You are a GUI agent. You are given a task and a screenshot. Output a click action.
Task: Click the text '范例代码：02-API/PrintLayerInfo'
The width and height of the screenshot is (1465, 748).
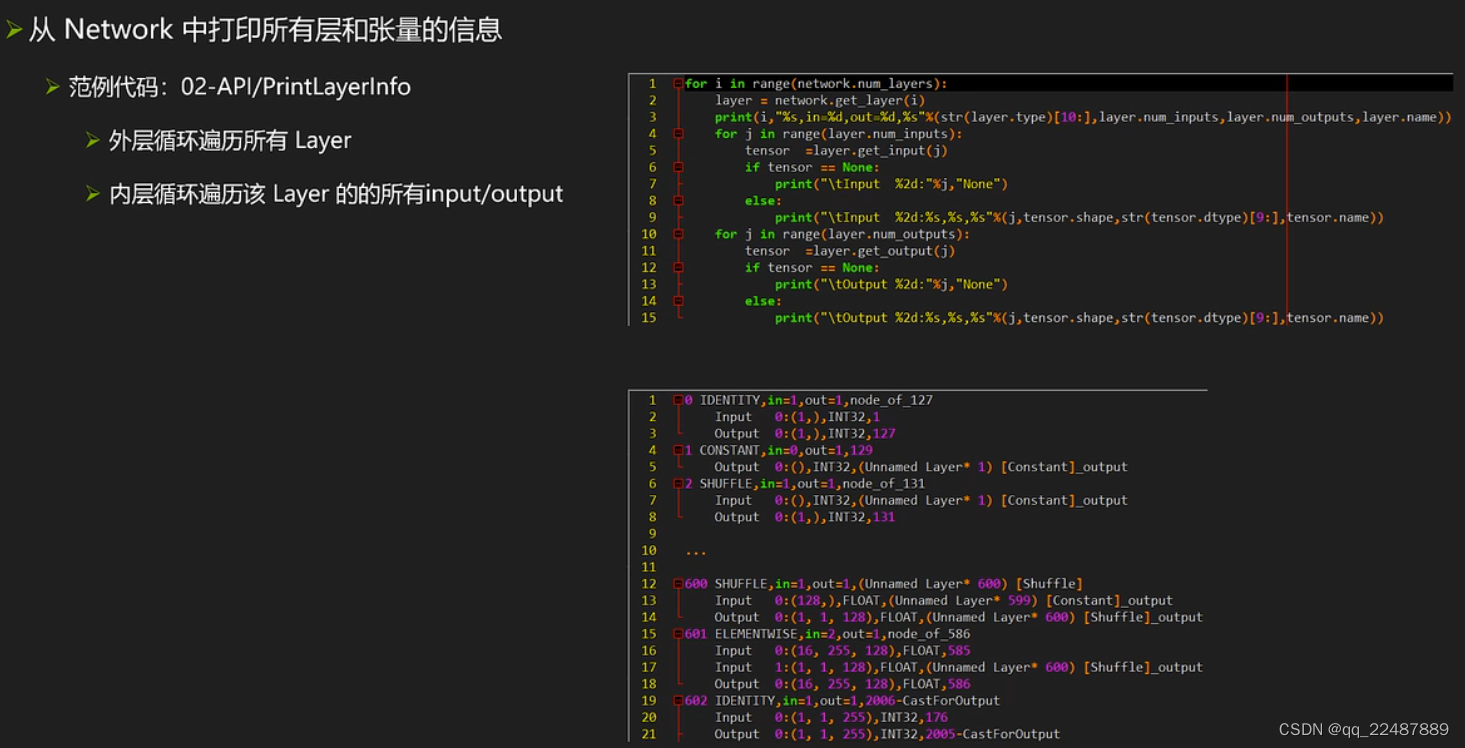[240, 87]
